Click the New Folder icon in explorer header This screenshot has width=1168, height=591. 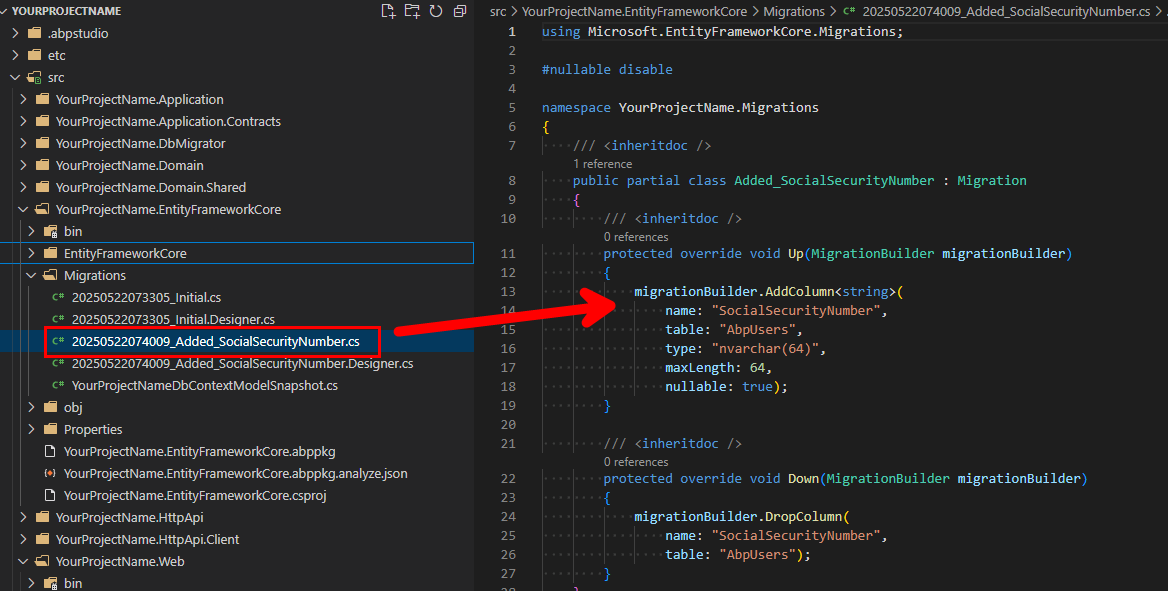(413, 11)
